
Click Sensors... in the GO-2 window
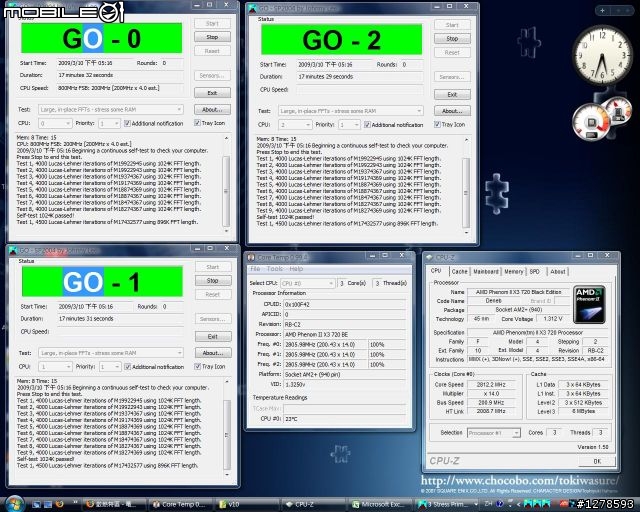click(452, 77)
